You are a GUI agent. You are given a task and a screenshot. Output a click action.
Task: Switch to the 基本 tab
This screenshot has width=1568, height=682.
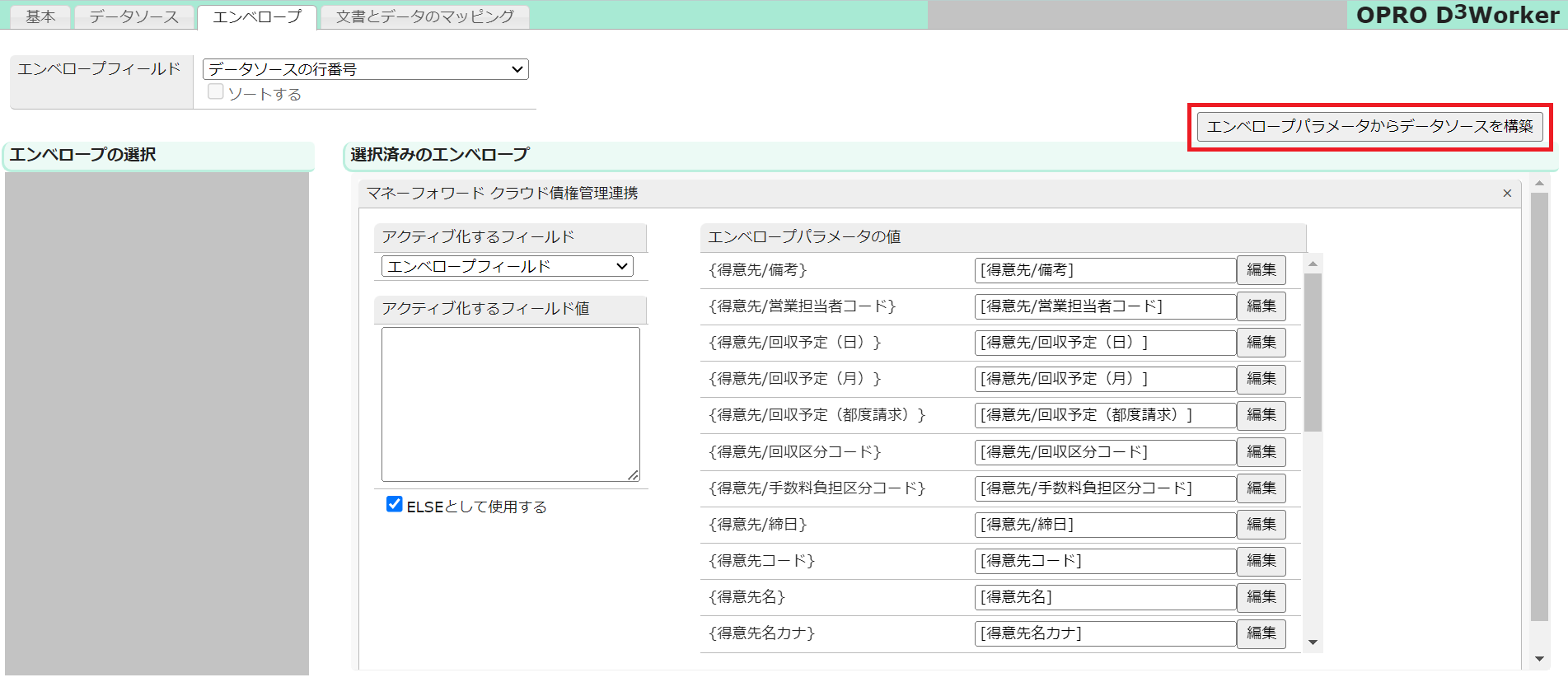click(40, 16)
